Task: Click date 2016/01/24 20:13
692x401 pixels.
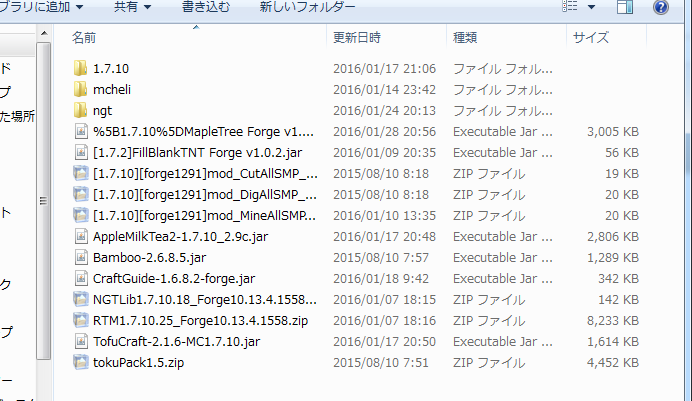Action: (384, 111)
